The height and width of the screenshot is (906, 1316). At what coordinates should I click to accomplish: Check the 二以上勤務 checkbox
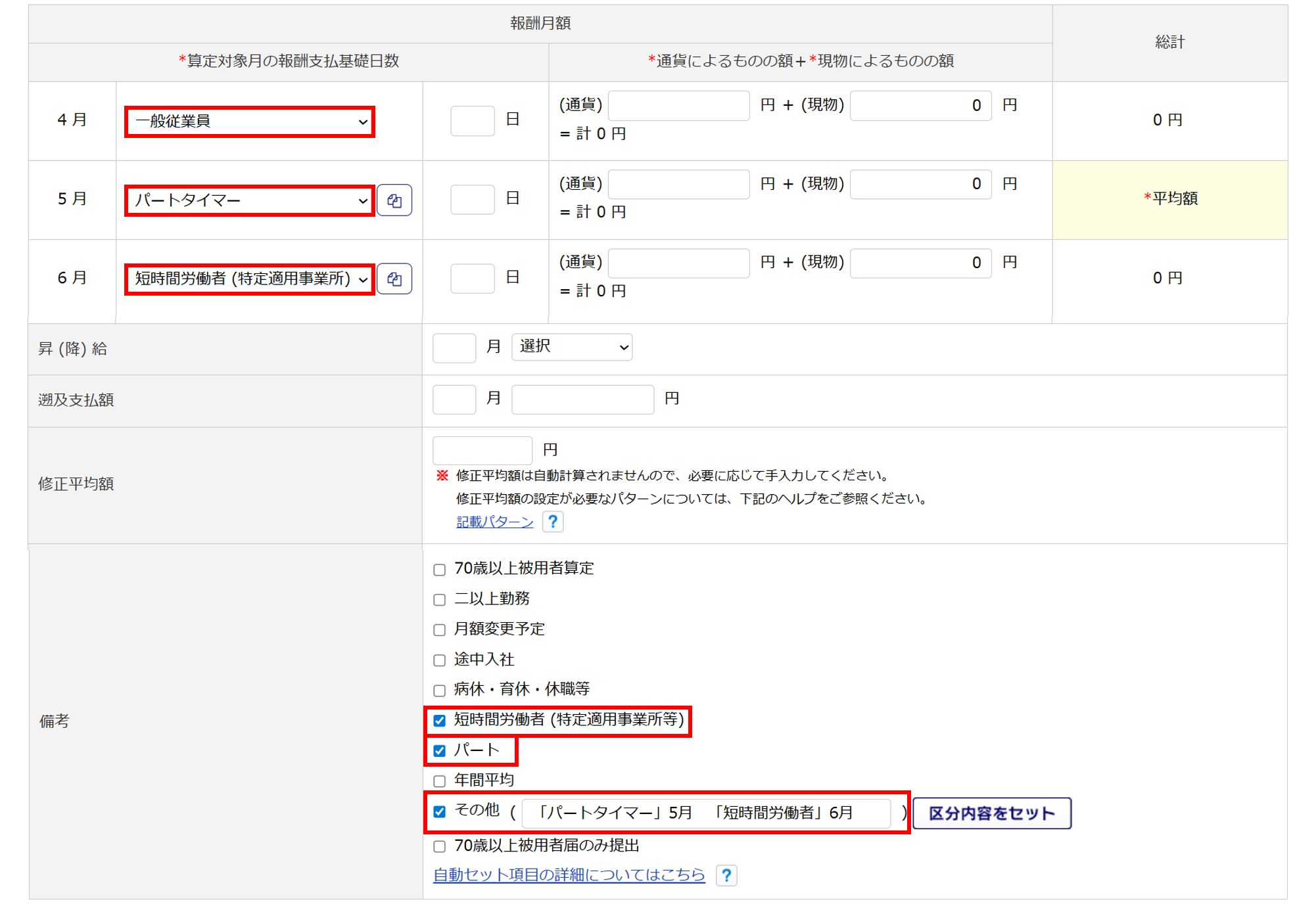coord(440,599)
